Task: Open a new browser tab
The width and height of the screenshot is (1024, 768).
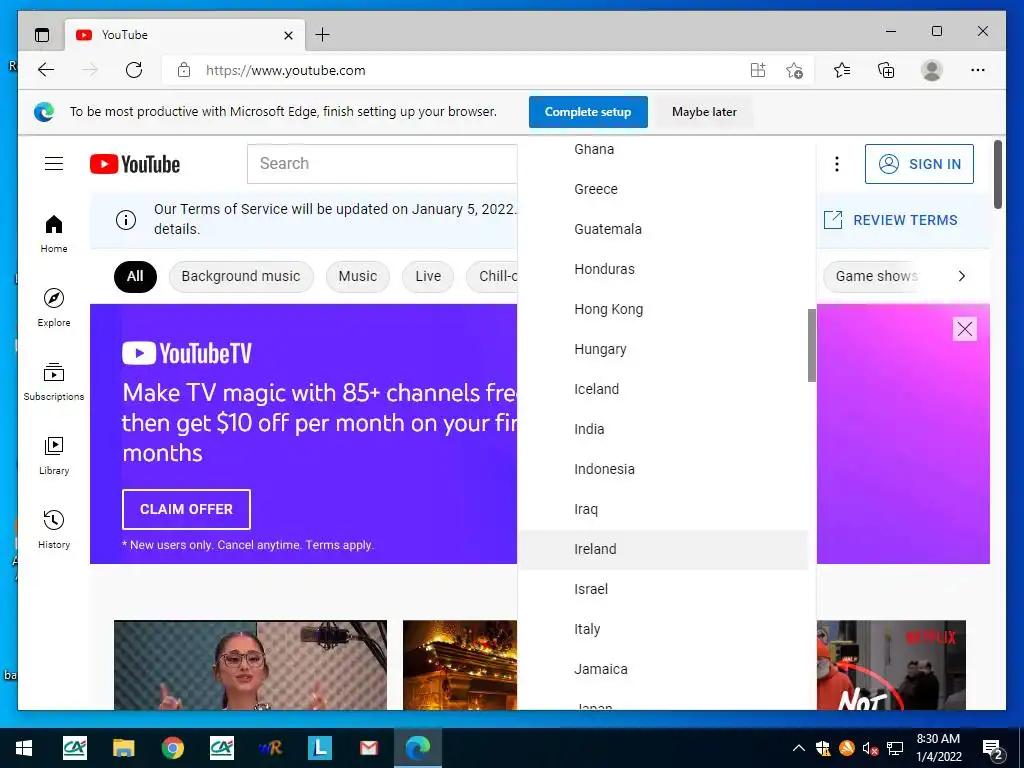Action: 323,35
